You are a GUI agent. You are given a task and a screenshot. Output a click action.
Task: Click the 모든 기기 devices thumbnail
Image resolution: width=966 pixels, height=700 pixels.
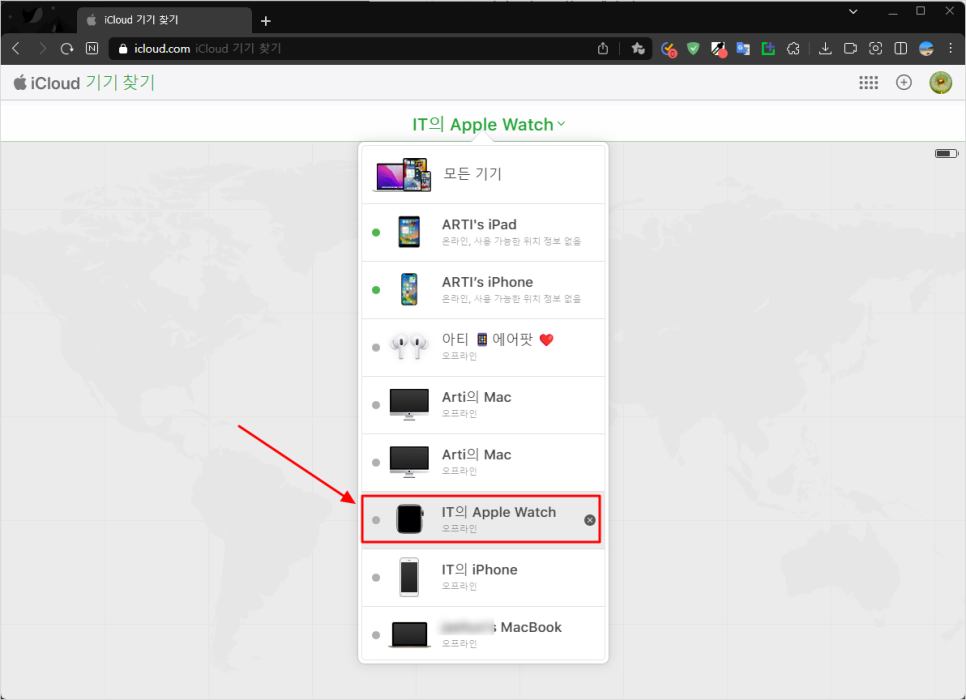(x=404, y=174)
